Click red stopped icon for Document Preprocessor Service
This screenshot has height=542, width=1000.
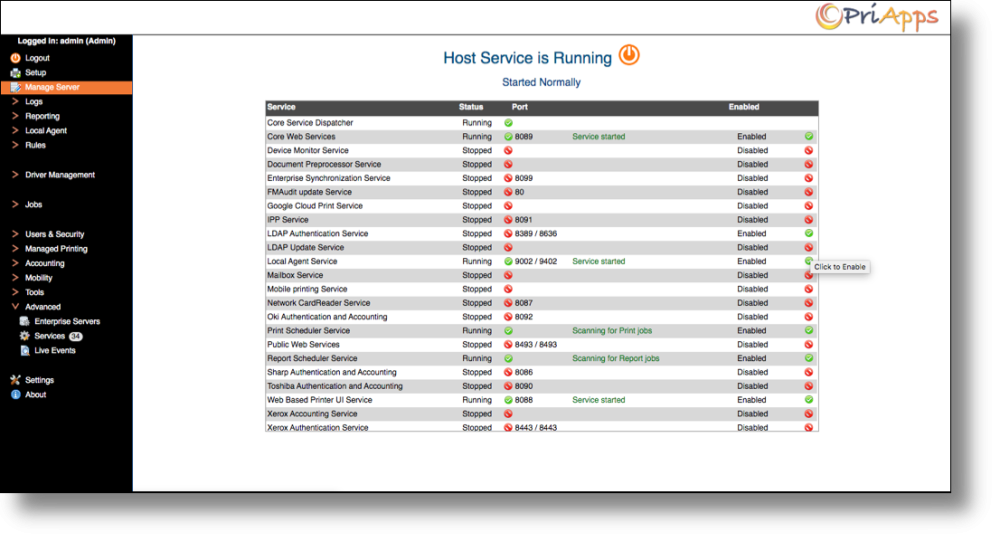click(x=508, y=165)
